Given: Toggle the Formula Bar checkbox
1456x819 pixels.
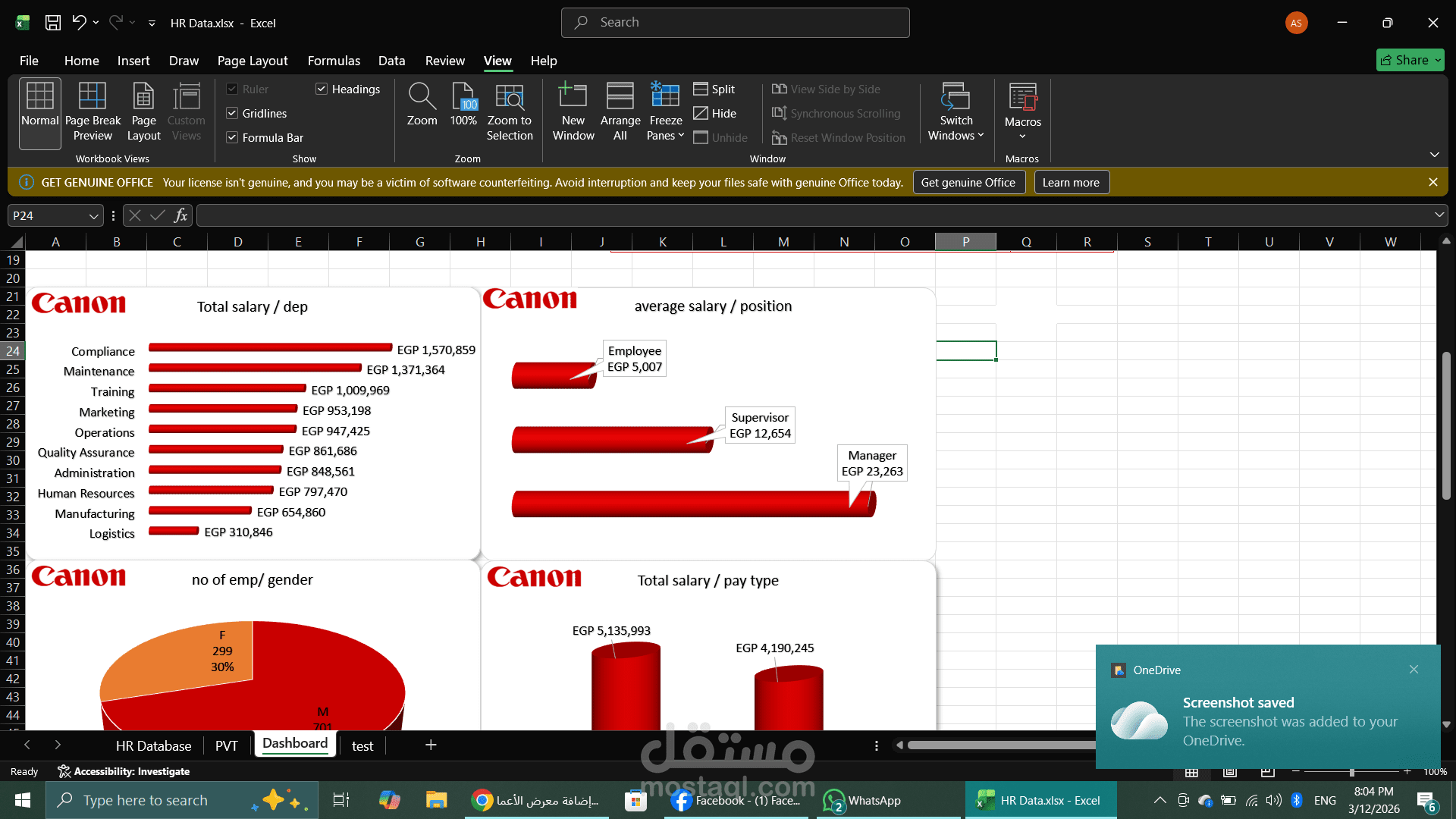Looking at the screenshot, I should click(x=232, y=138).
